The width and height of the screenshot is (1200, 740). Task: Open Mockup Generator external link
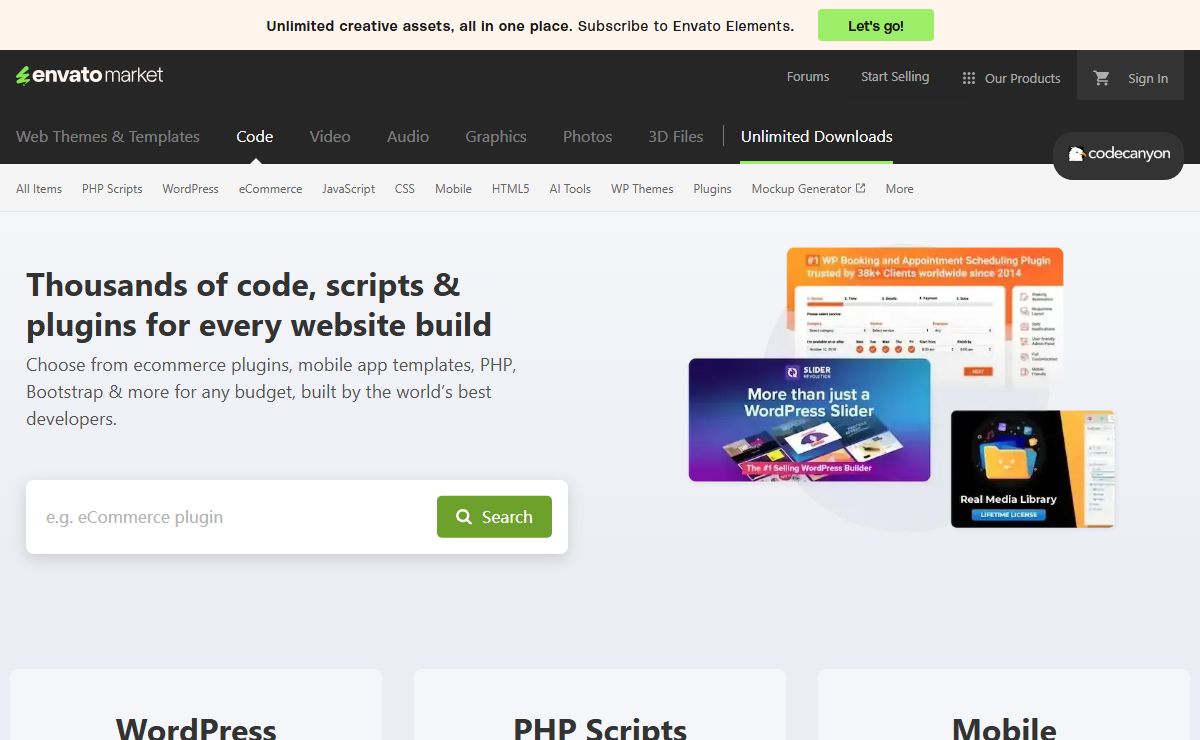[808, 189]
